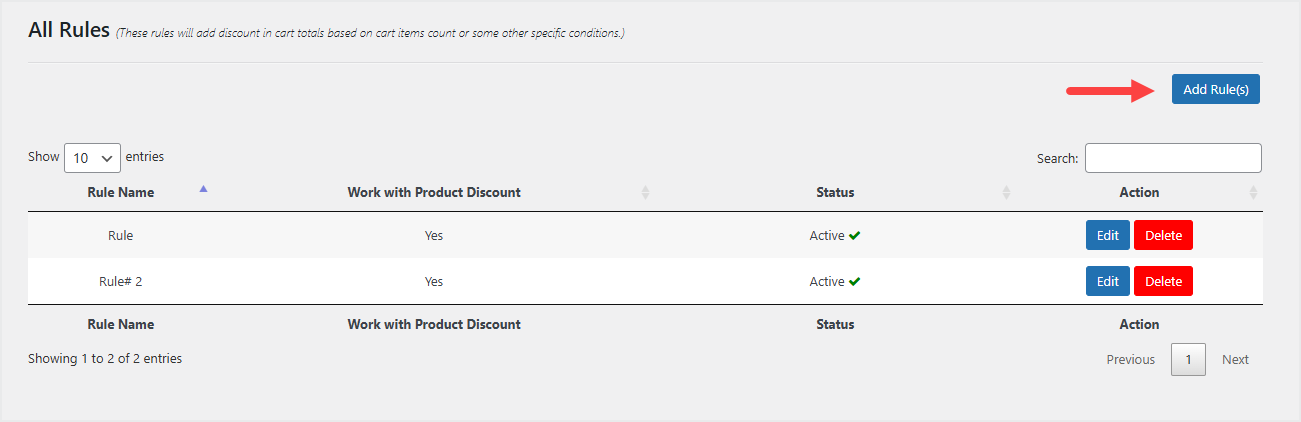Click the Work with Product Discount header

pyautogui.click(x=434, y=192)
